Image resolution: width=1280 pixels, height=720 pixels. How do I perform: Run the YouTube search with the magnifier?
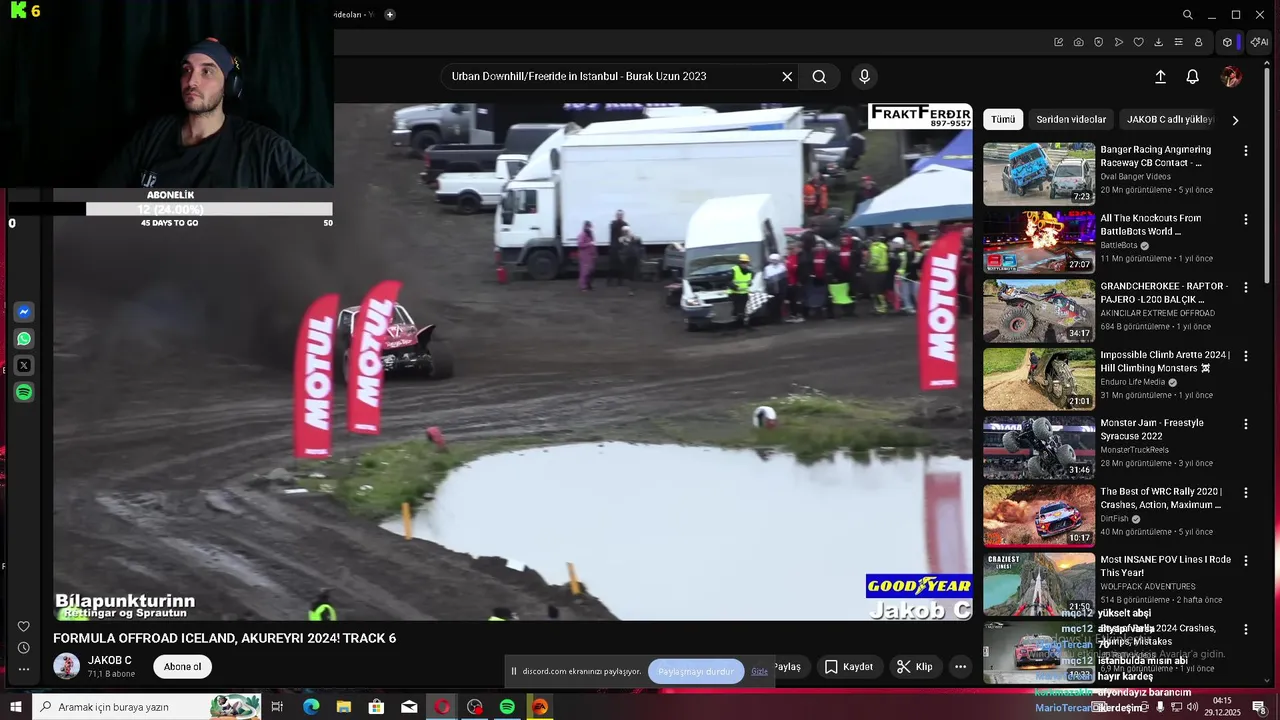[819, 77]
